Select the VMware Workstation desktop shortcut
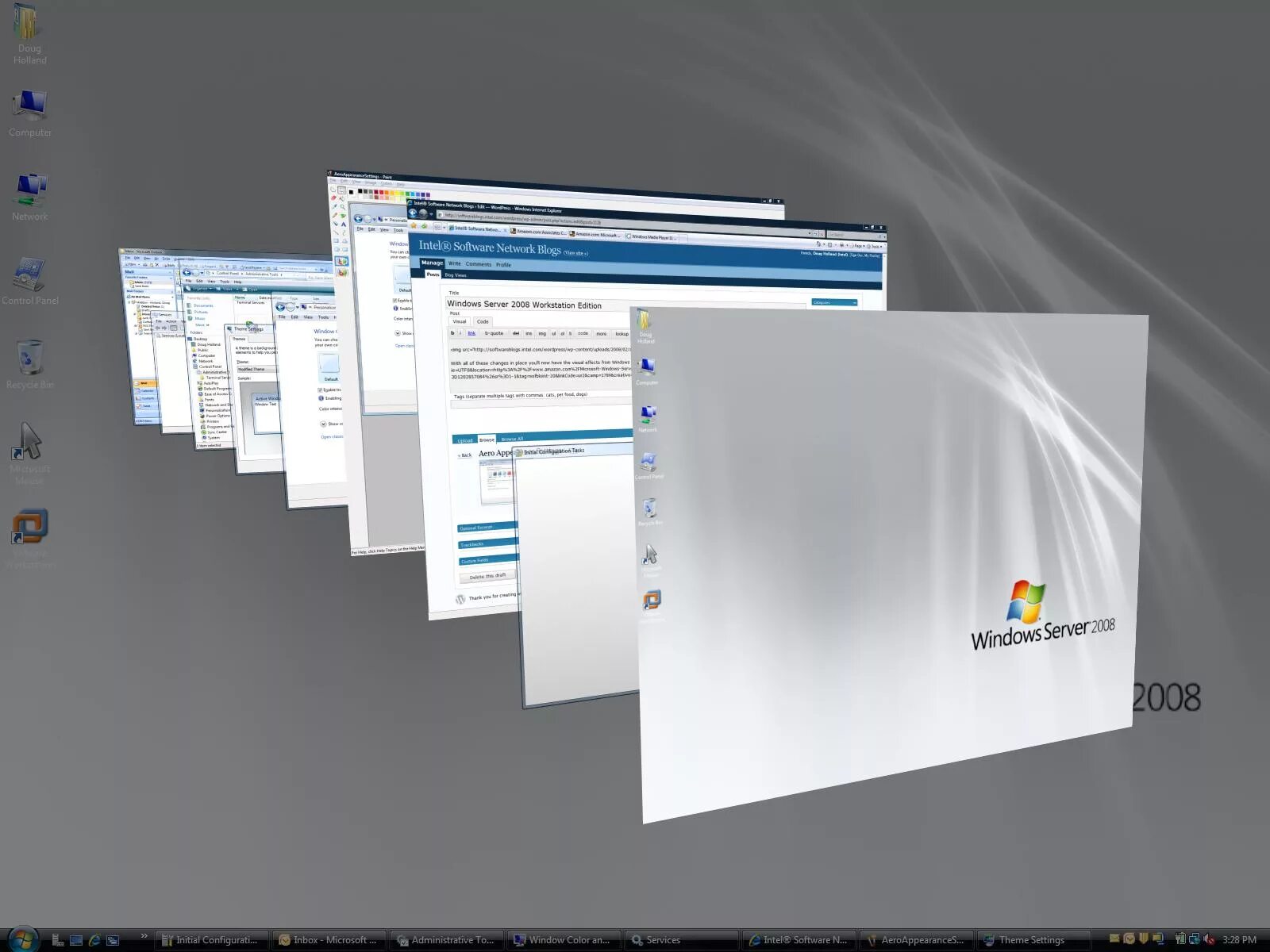 coord(29,538)
